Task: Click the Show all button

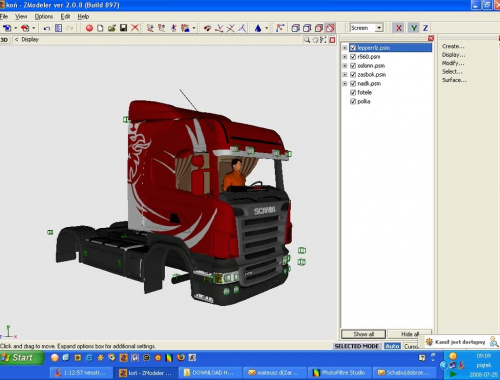Action: (363, 334)
